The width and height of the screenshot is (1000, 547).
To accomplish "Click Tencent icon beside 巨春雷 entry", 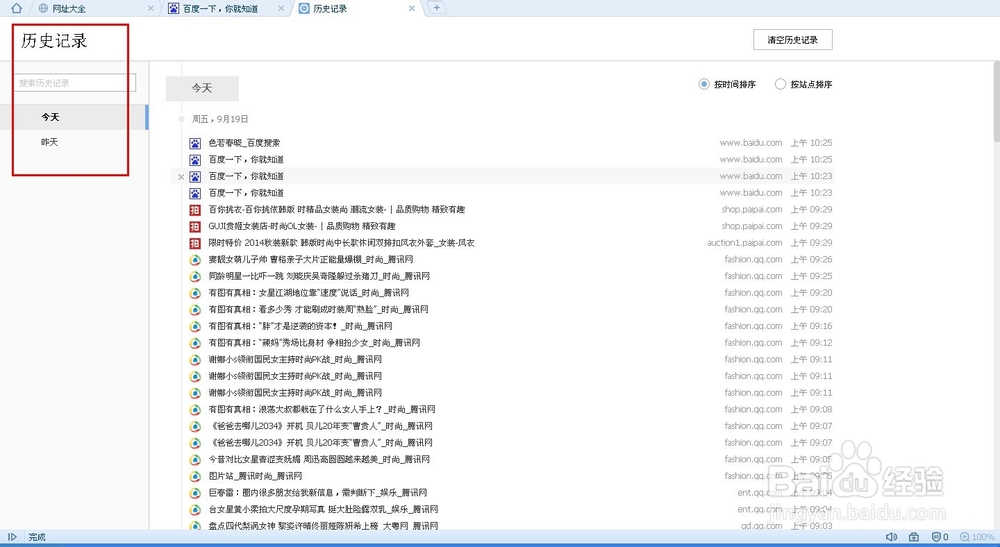I will [x=195, y=493].
